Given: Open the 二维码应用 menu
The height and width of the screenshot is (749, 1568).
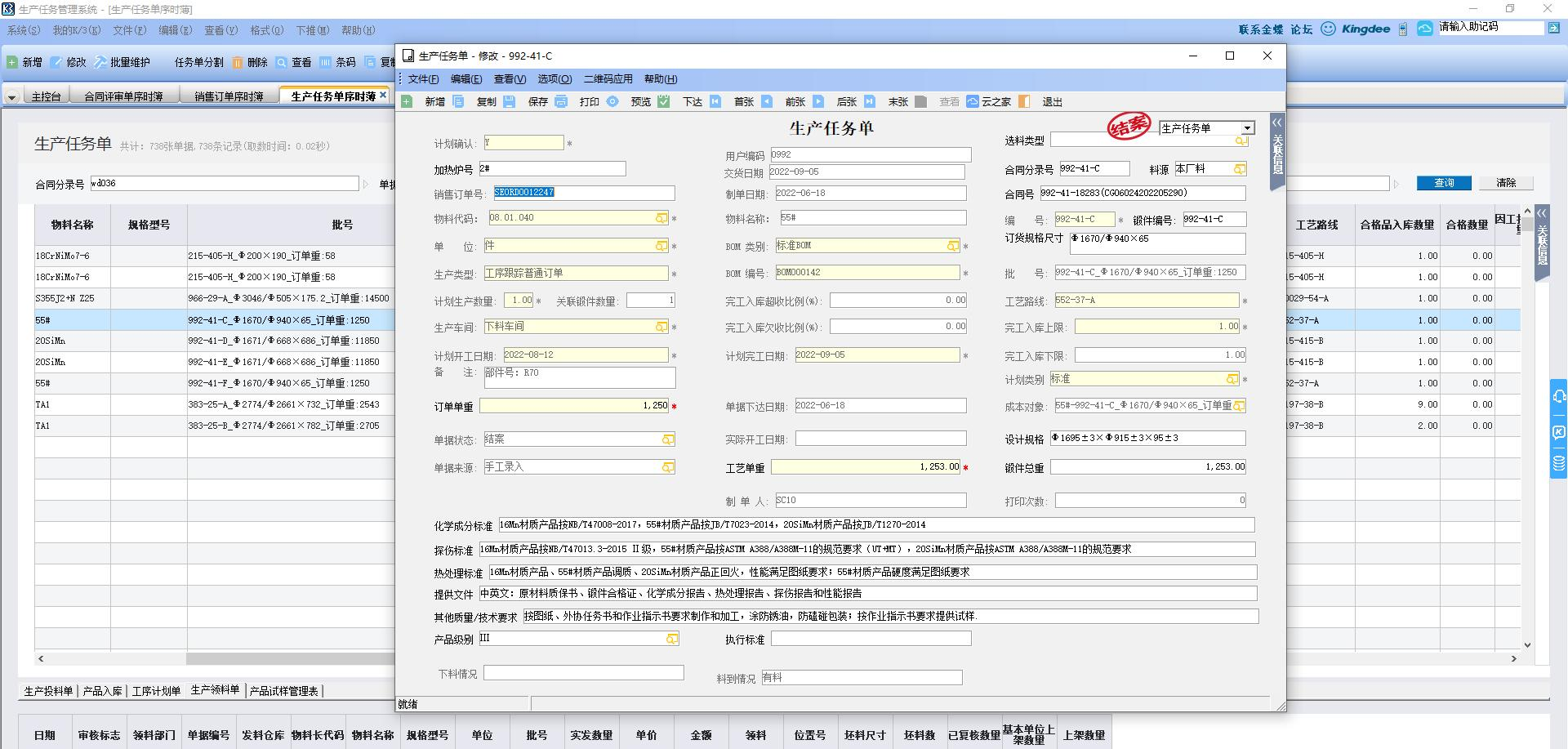Looking at the screenshot, I should 608,79.
